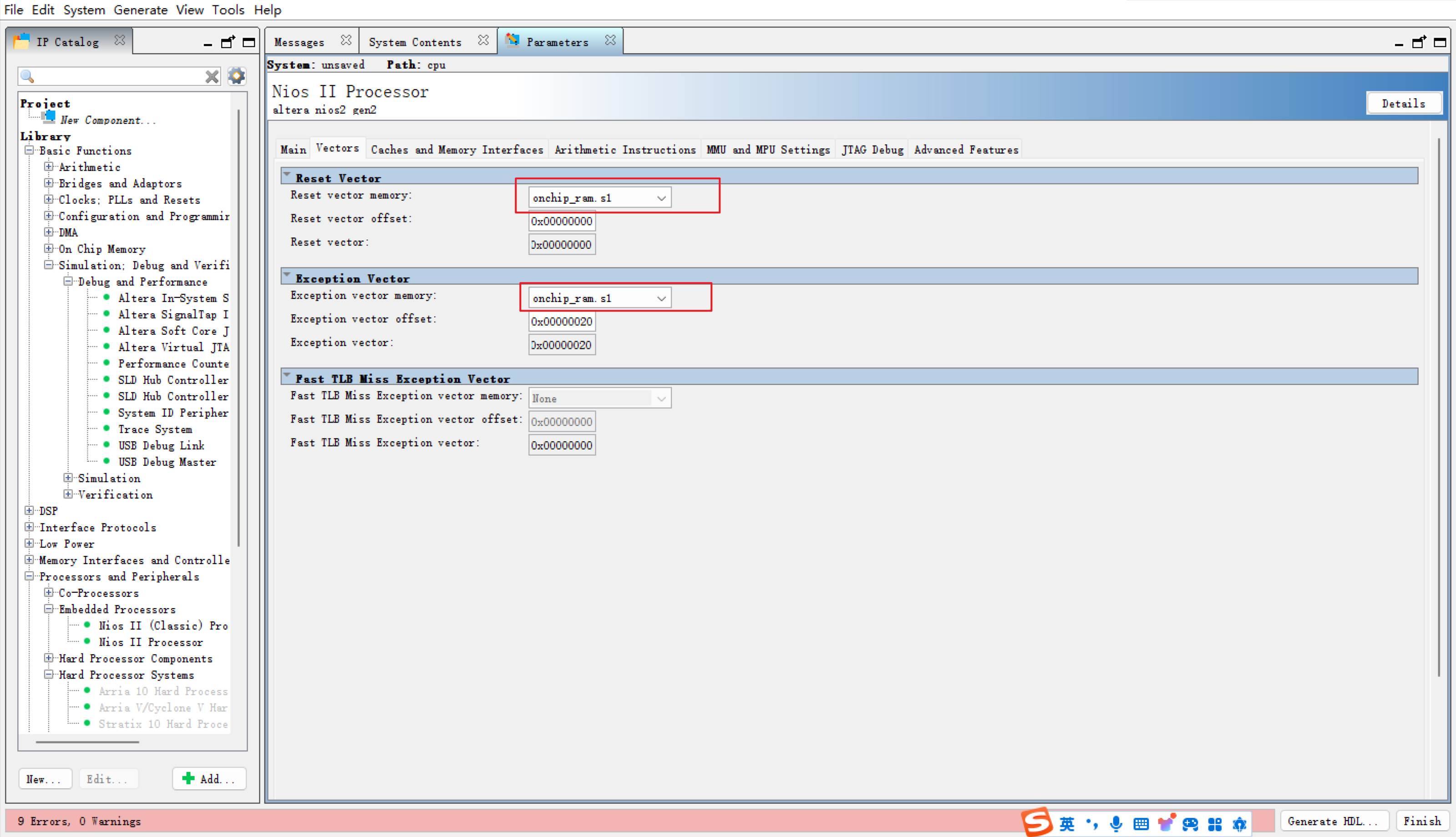Open the Exception vector memory dropdown
The height and width of the screenshot is (837, 1456).
(599, 298)
